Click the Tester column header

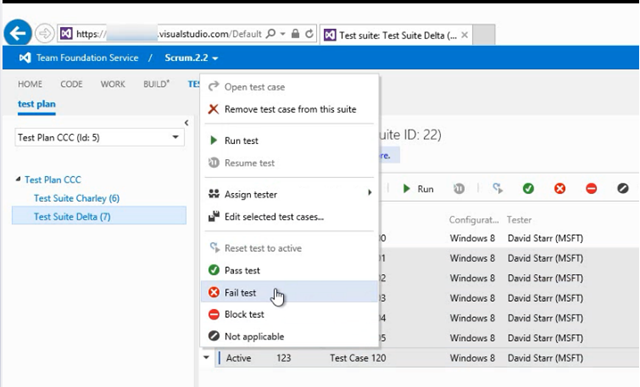click(x=519, y=220)
